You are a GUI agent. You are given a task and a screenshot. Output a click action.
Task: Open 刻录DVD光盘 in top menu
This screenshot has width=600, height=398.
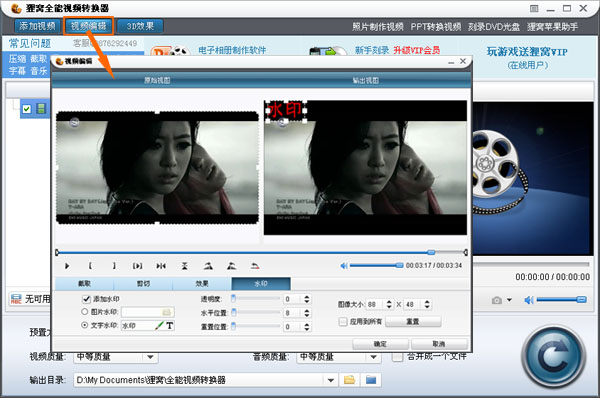(x=494, y=27)
